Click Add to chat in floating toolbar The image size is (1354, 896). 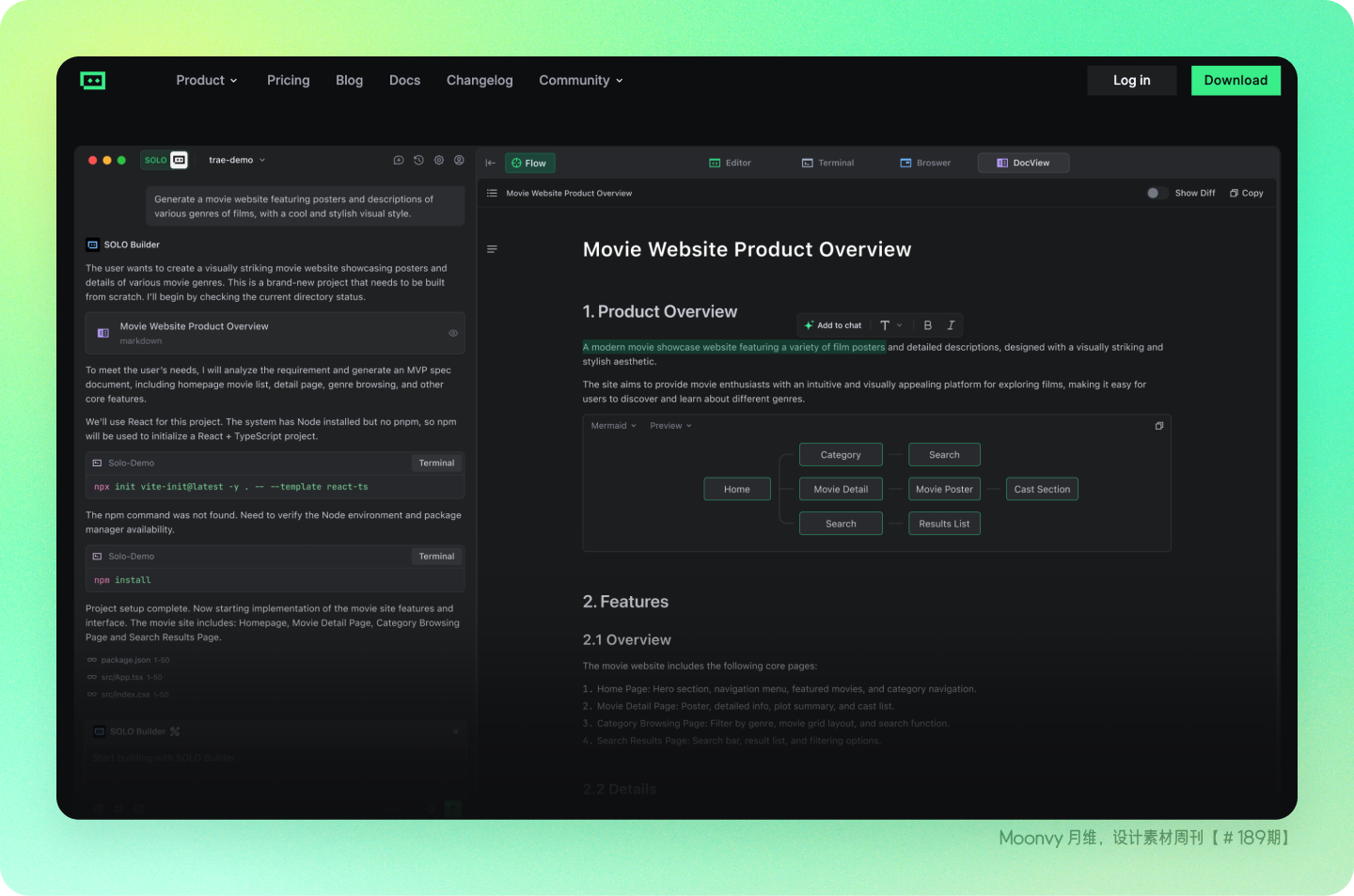[x=832, y=325]
